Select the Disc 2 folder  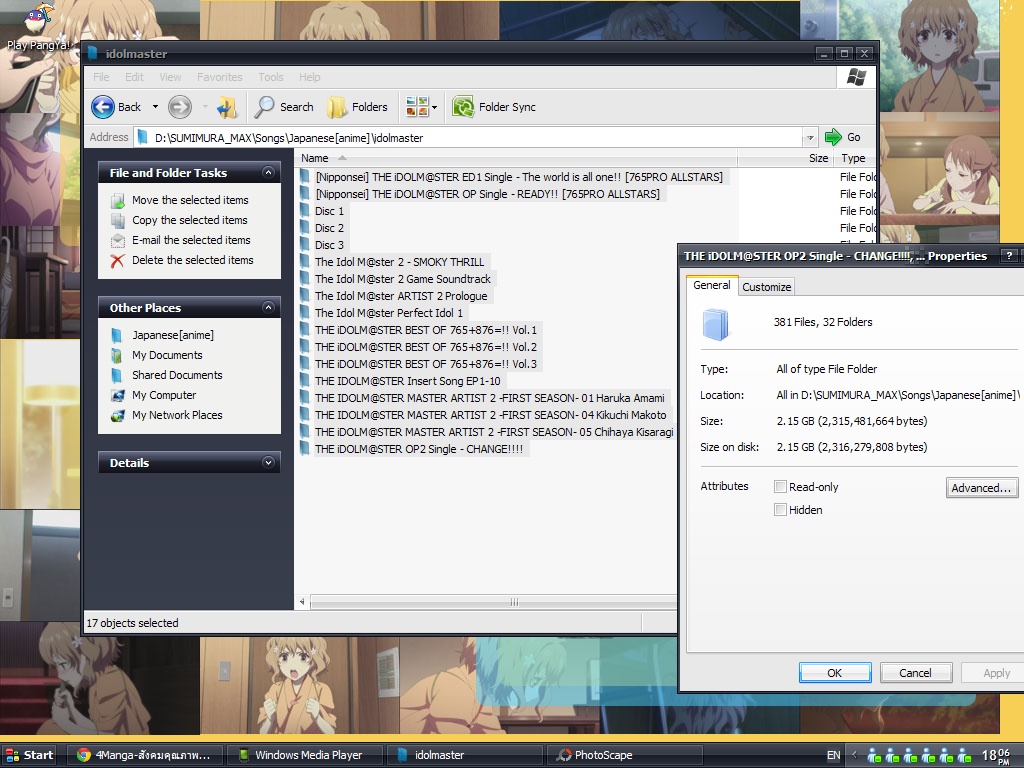[x=329, y=228]
